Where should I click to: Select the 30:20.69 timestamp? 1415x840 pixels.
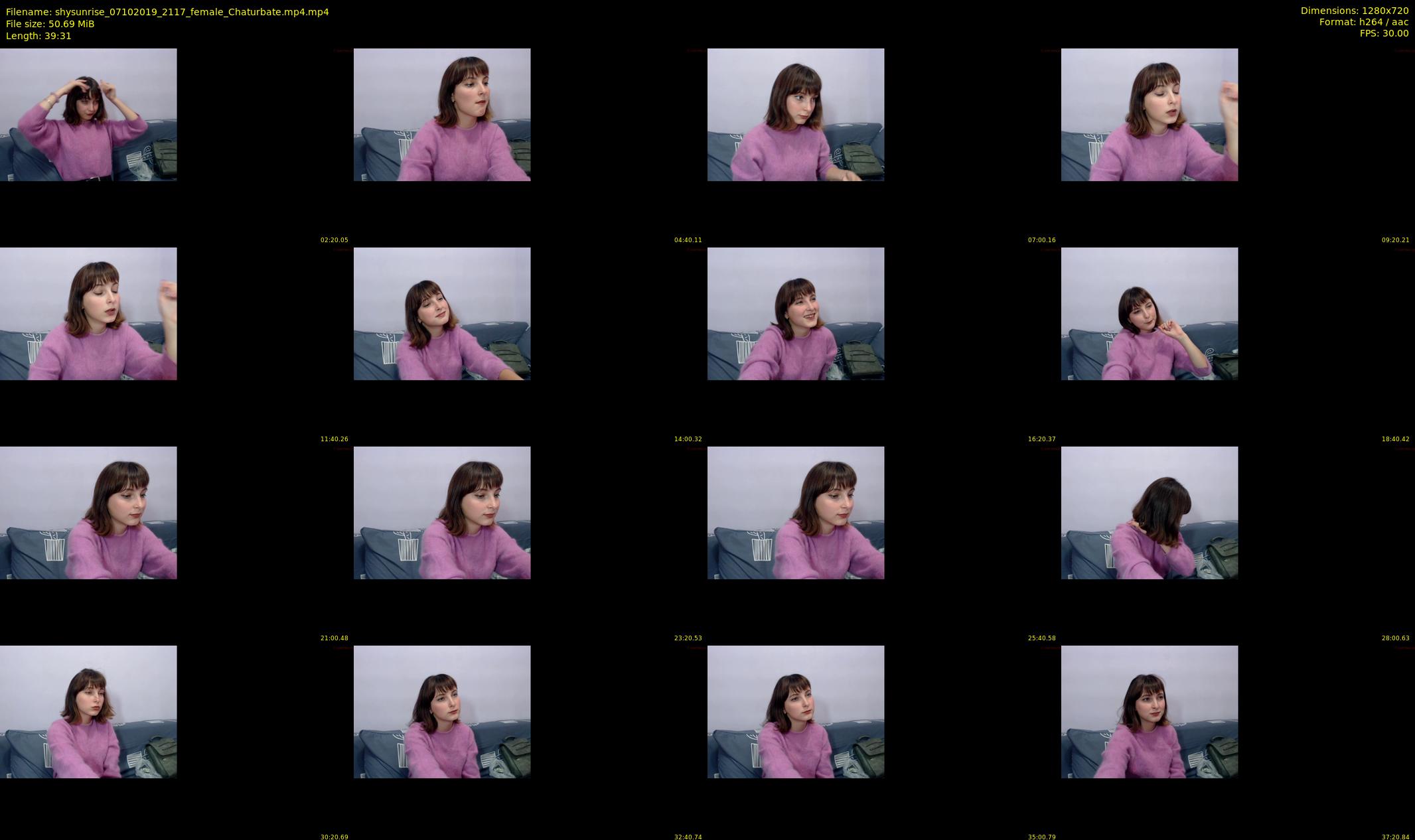[x=334, y=837]
